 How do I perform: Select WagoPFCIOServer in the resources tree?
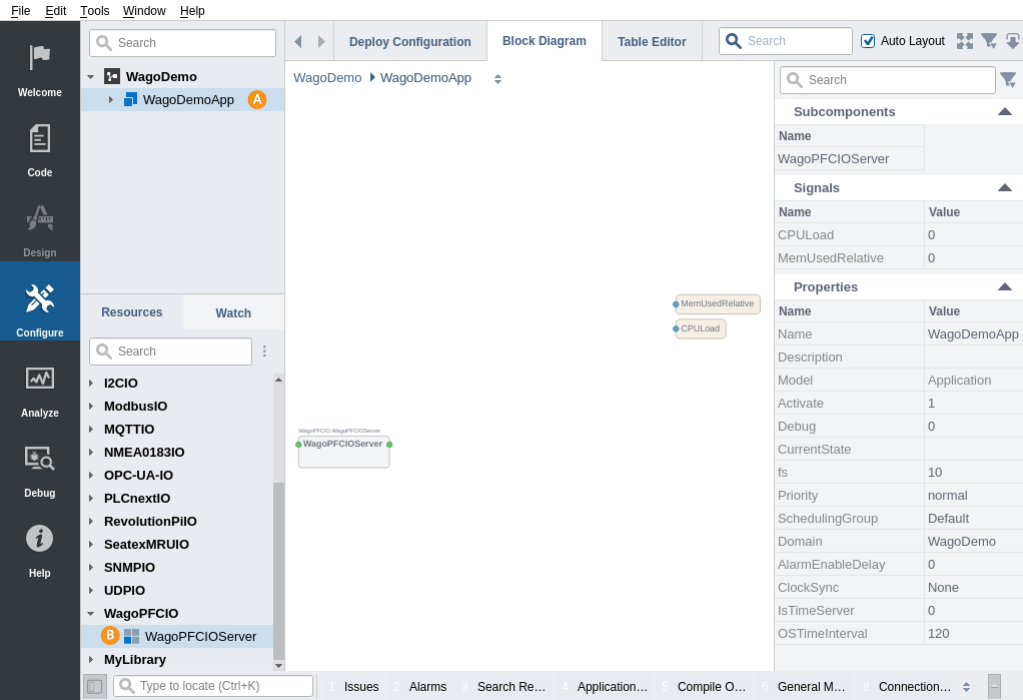[200, 636]
